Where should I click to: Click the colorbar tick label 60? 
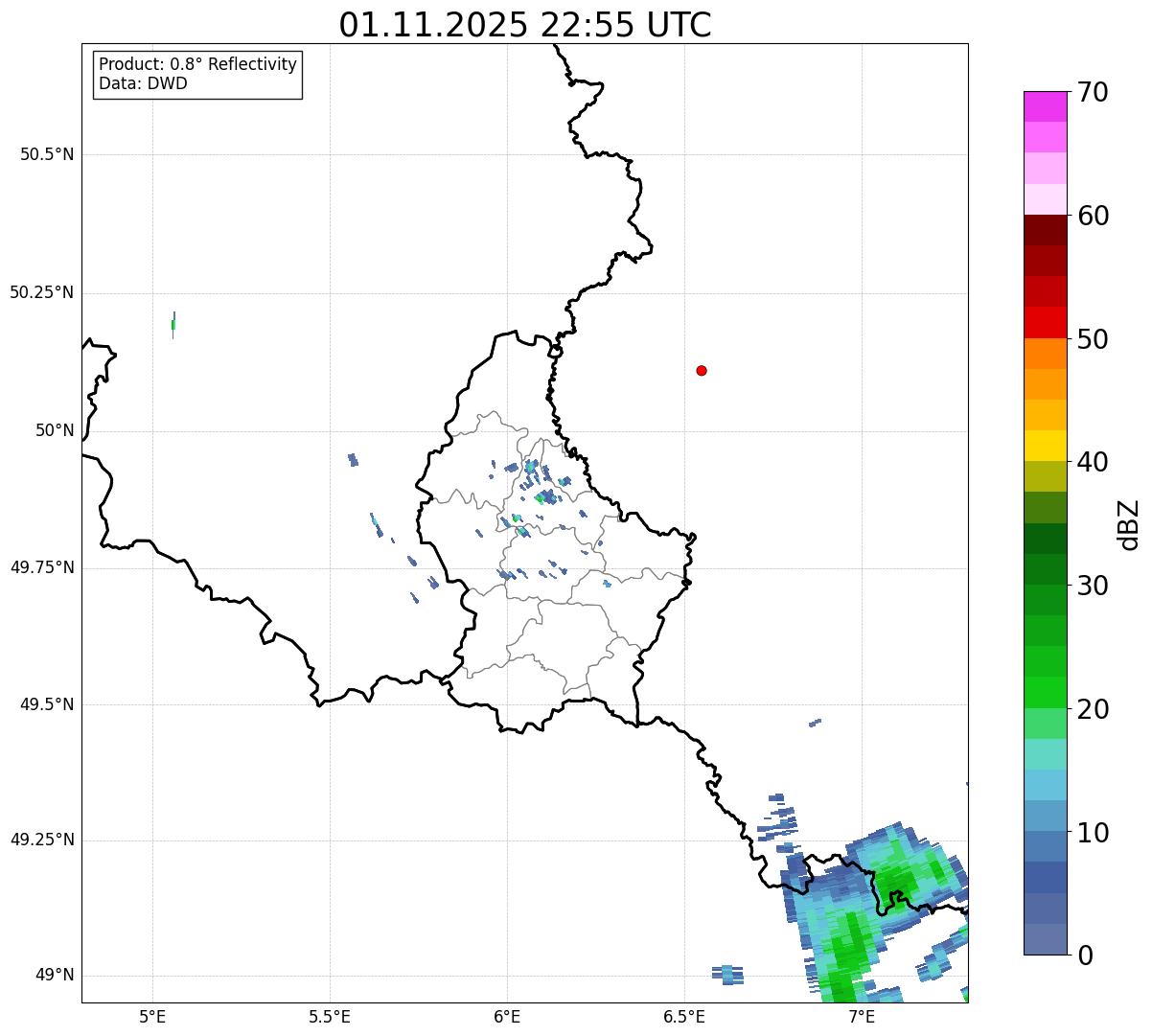pos(1093,216)
